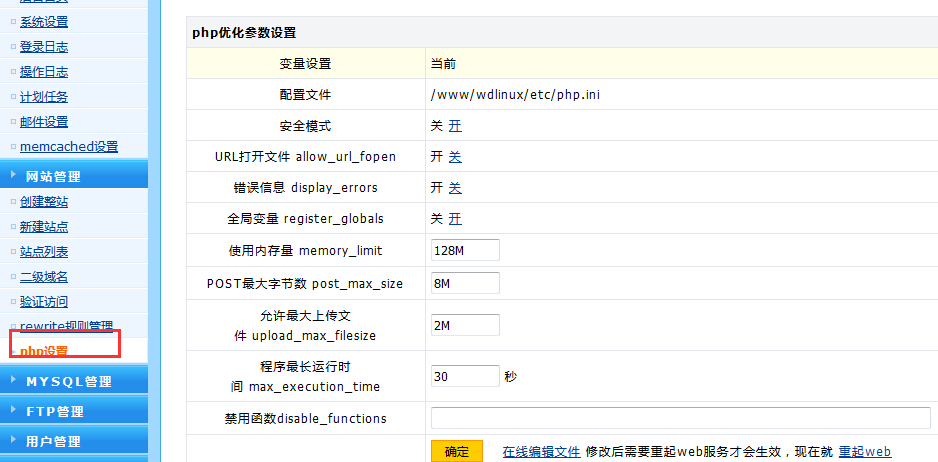The image size is (938, 462).
Task: Enable register_globals using the 开 link
Action: (x=455, y=219)
